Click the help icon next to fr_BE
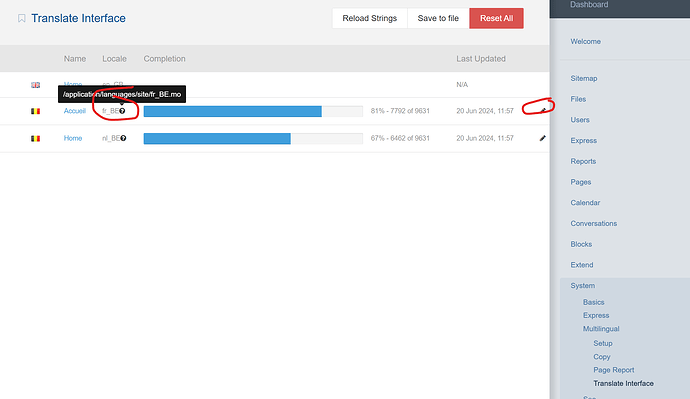The height and width of the screenshot is (399, 690). point(122,111)
